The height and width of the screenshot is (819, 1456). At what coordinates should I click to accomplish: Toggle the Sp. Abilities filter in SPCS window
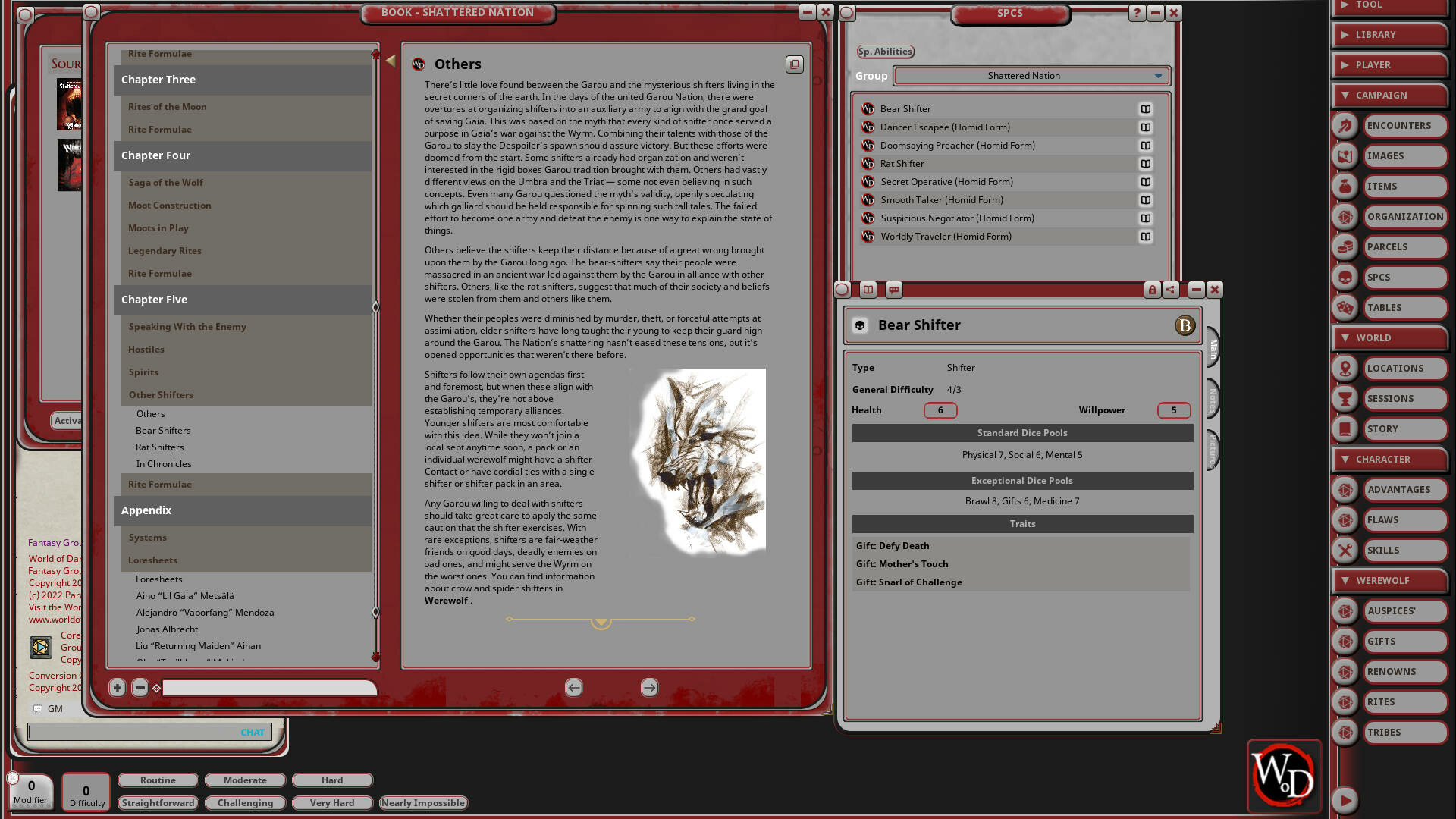[x=884, y=52]
